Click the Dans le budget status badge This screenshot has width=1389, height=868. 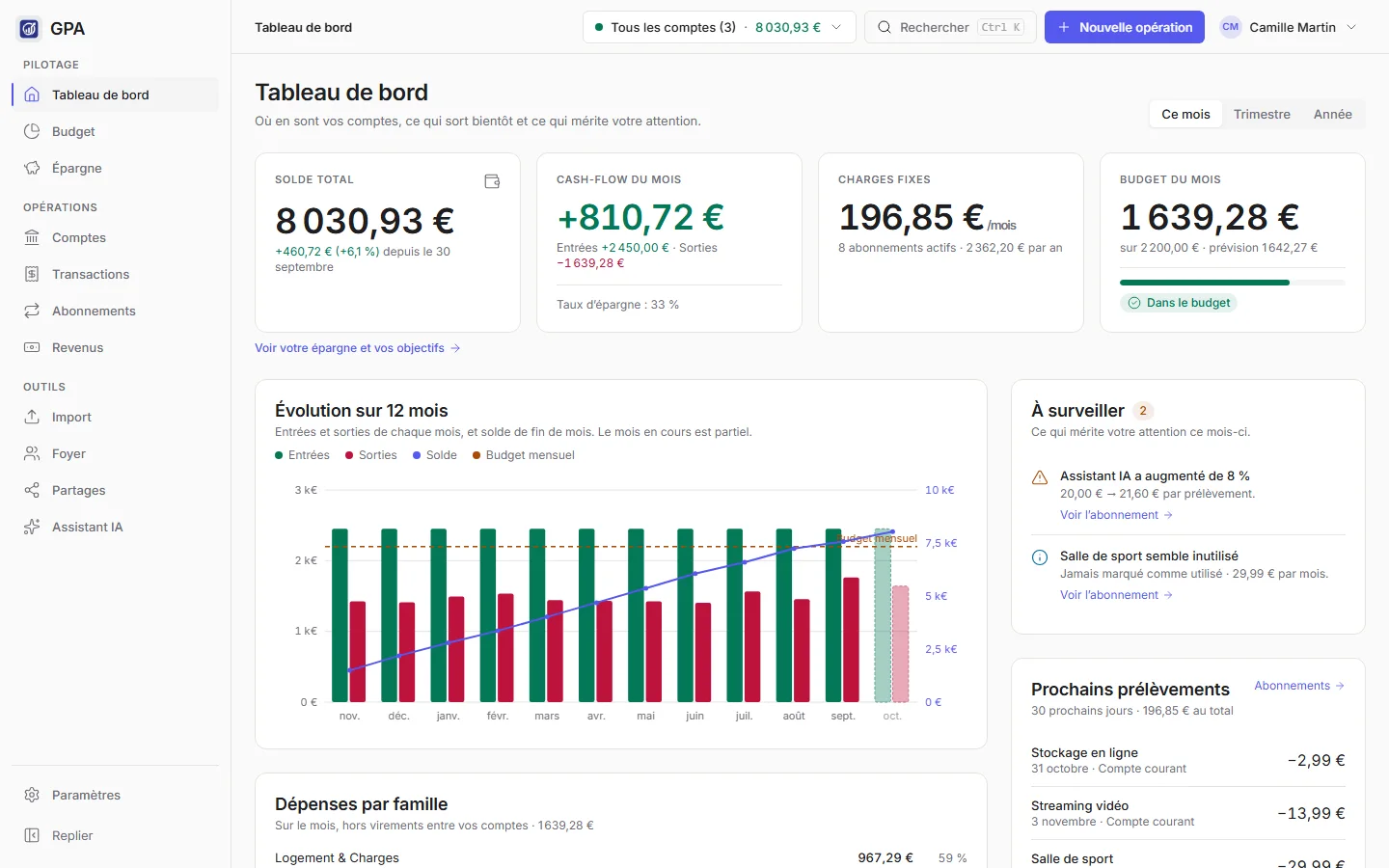point(1179,303)
